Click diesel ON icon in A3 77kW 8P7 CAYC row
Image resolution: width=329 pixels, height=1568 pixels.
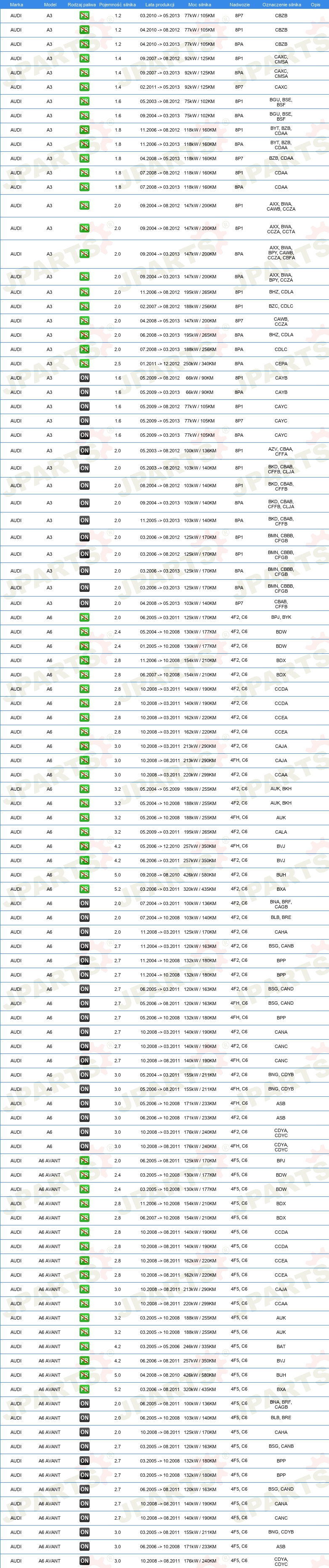[x=84, y=421]
